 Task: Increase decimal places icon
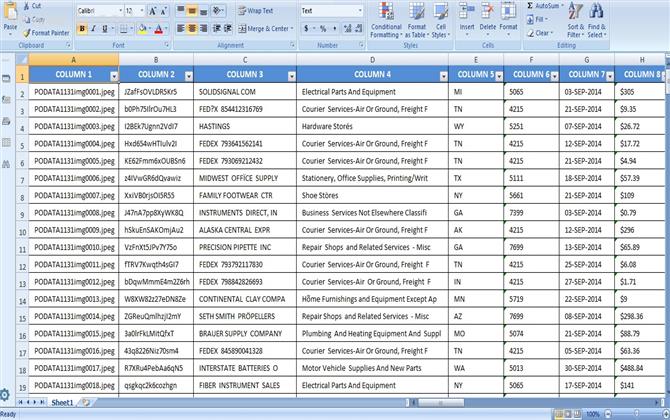[x=347, y=29]
